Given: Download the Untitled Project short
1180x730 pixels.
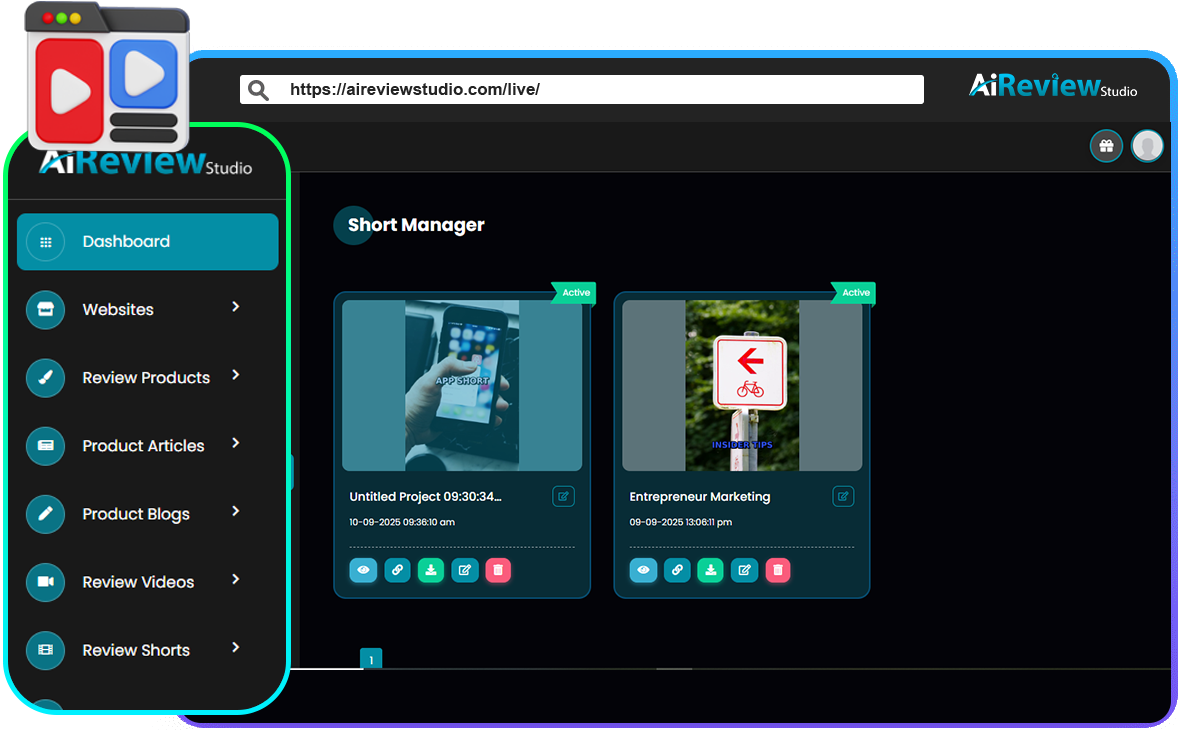Looking at the screenshot, I should 431,570.
